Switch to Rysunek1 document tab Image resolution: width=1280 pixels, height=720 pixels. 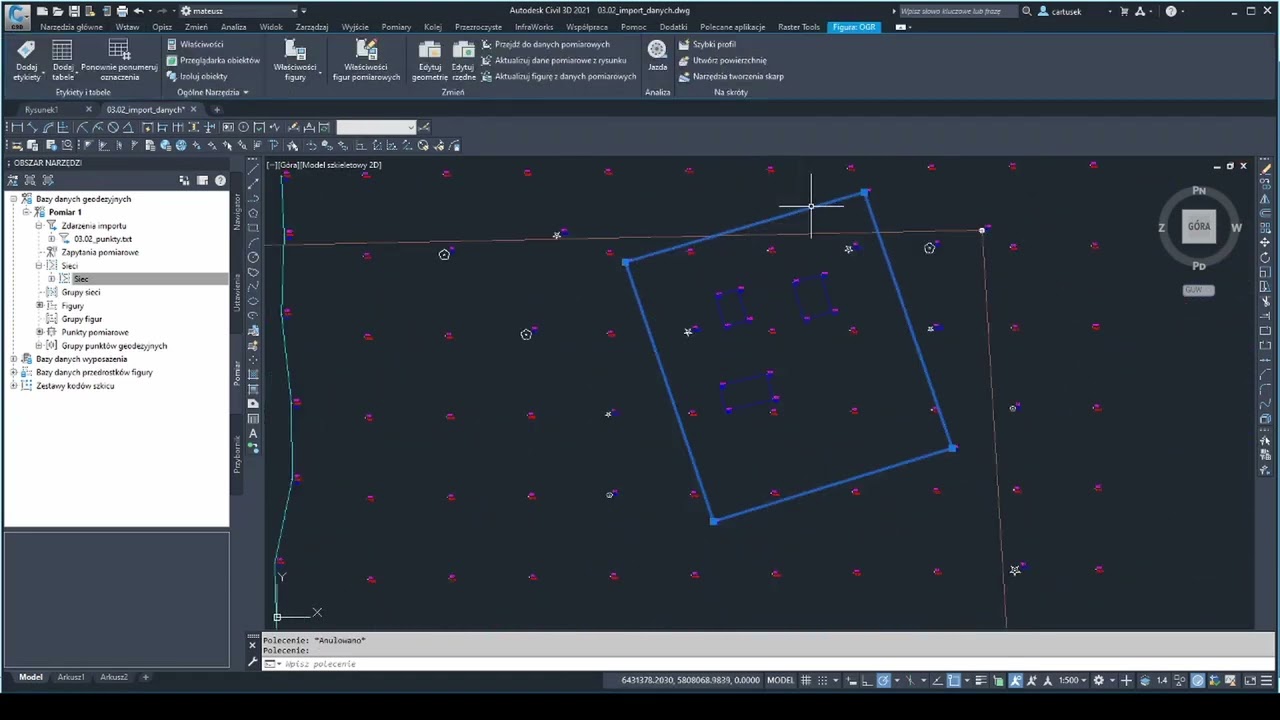tap(42, 109)
